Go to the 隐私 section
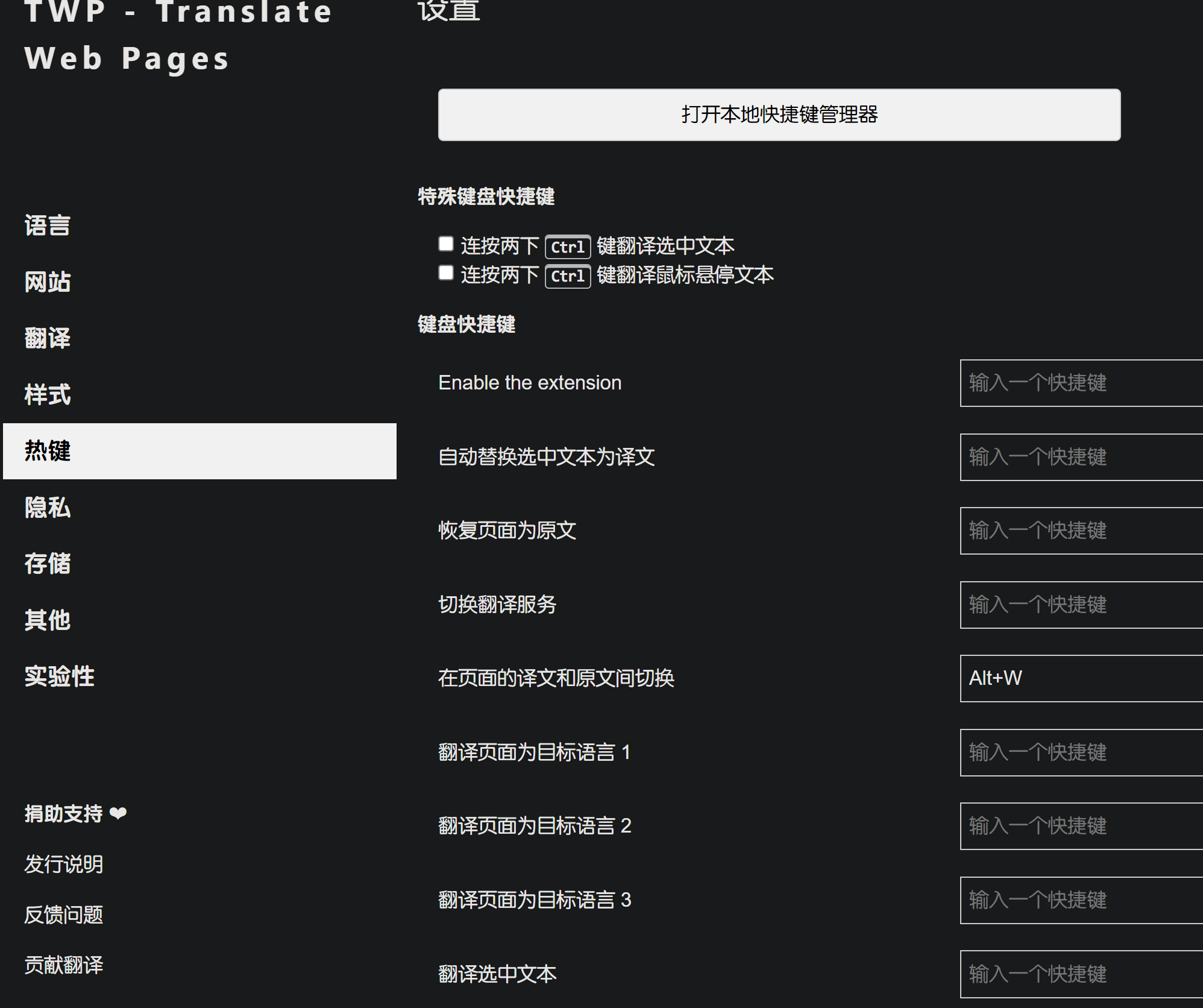 (48, 507)
